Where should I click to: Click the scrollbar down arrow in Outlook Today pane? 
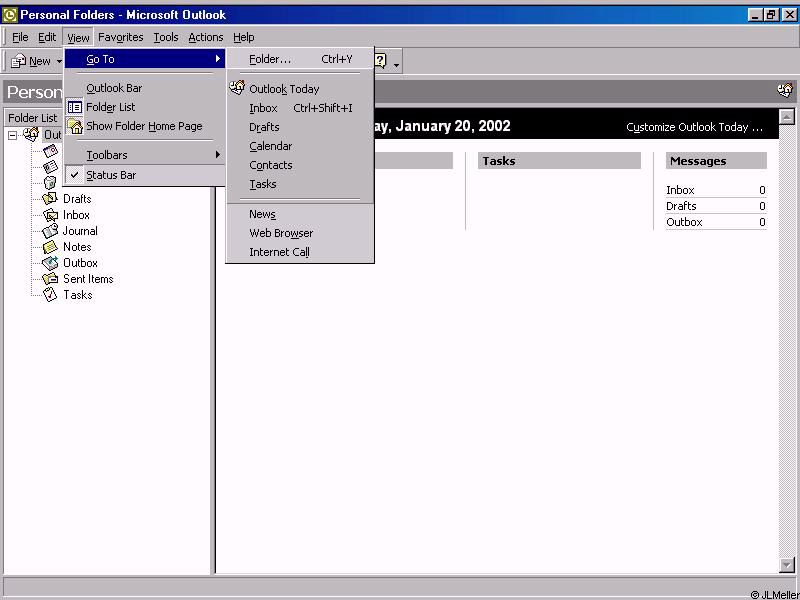(787, 565)
